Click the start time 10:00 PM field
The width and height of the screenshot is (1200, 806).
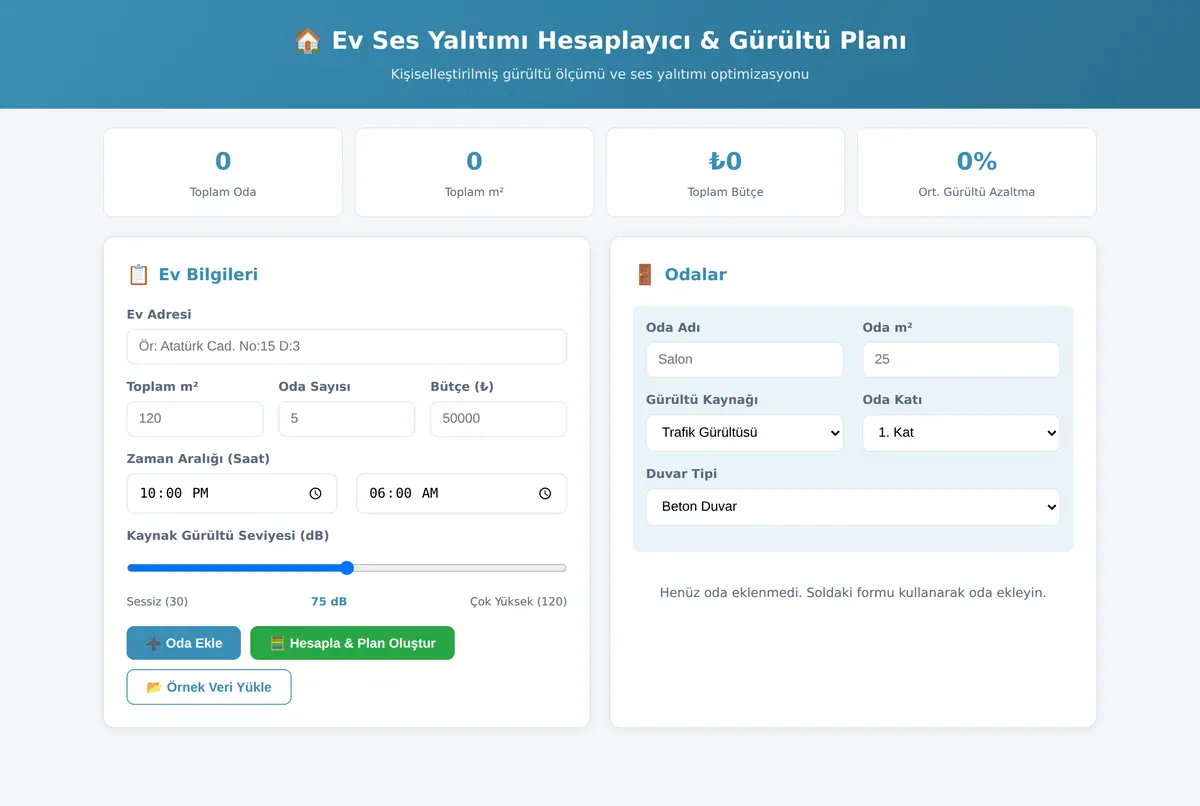[232, 493]
